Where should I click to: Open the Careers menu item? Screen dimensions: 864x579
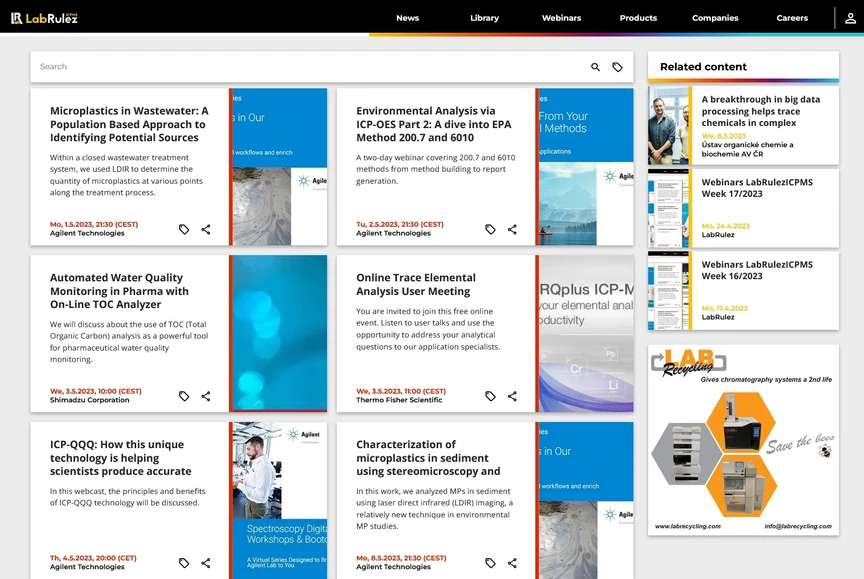[x=792, y=18]
